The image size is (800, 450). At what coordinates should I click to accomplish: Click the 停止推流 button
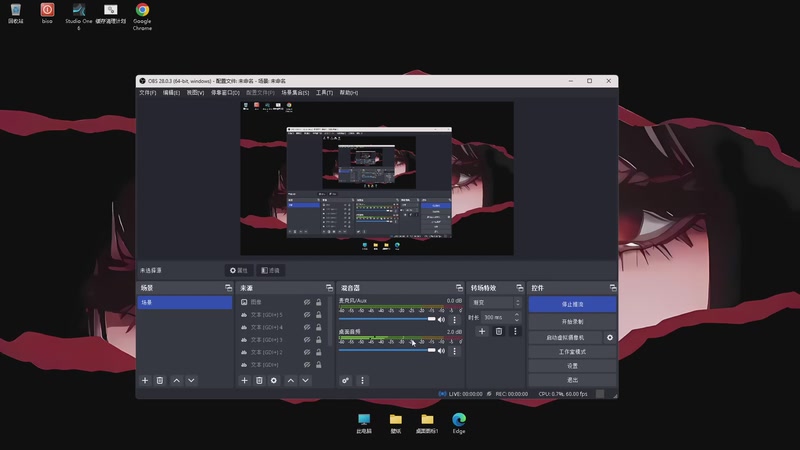[x=572, y=304]
